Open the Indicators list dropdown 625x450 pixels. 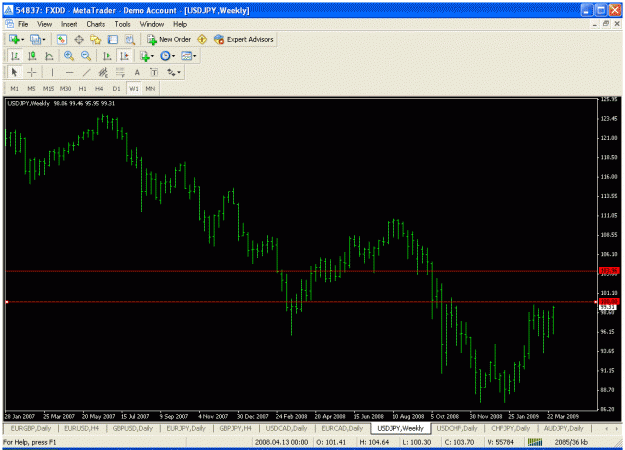(x=146, y=56)
